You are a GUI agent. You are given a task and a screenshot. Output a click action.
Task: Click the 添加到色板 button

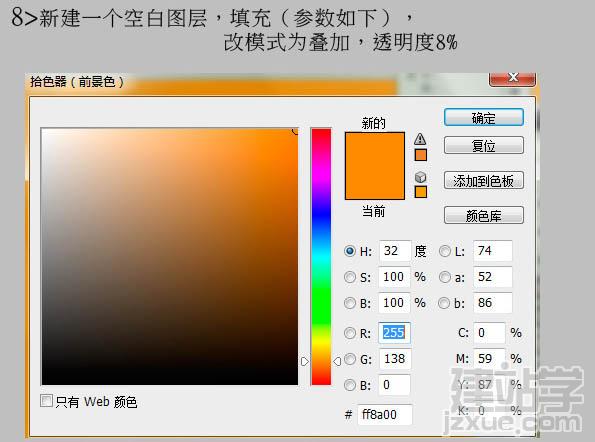(484, 181)
